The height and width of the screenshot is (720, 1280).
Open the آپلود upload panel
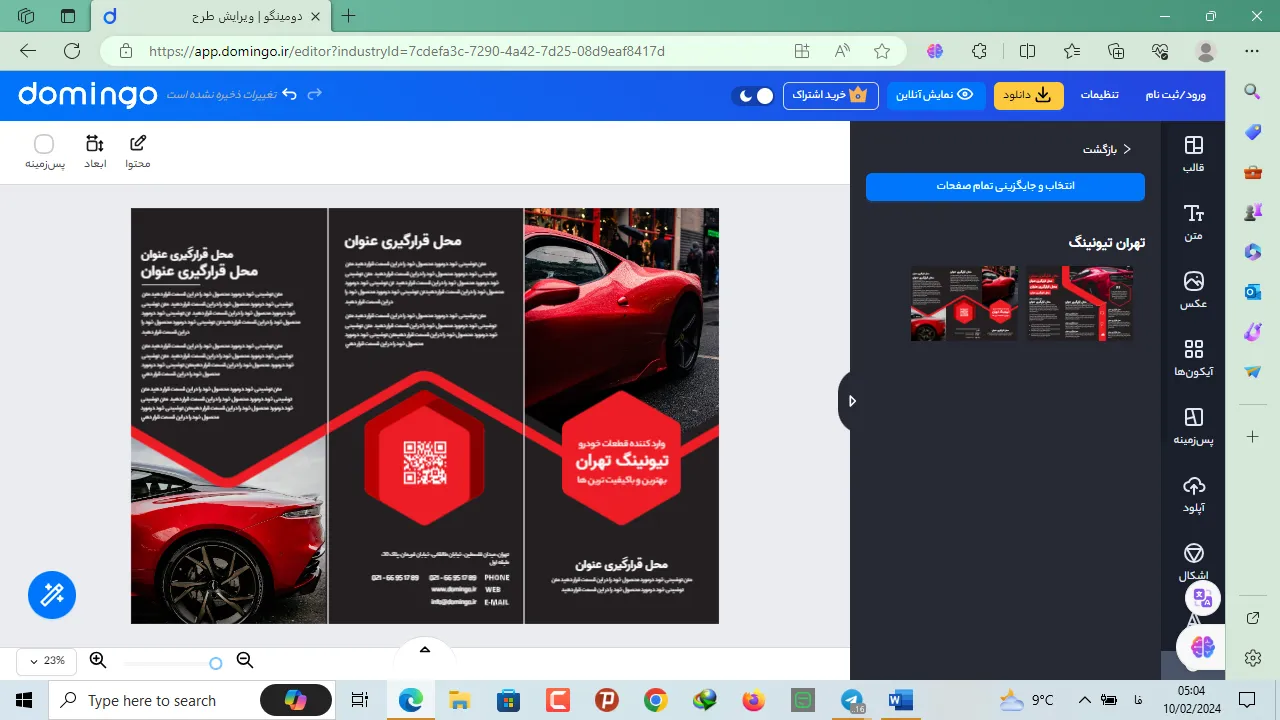[1193, 494]
